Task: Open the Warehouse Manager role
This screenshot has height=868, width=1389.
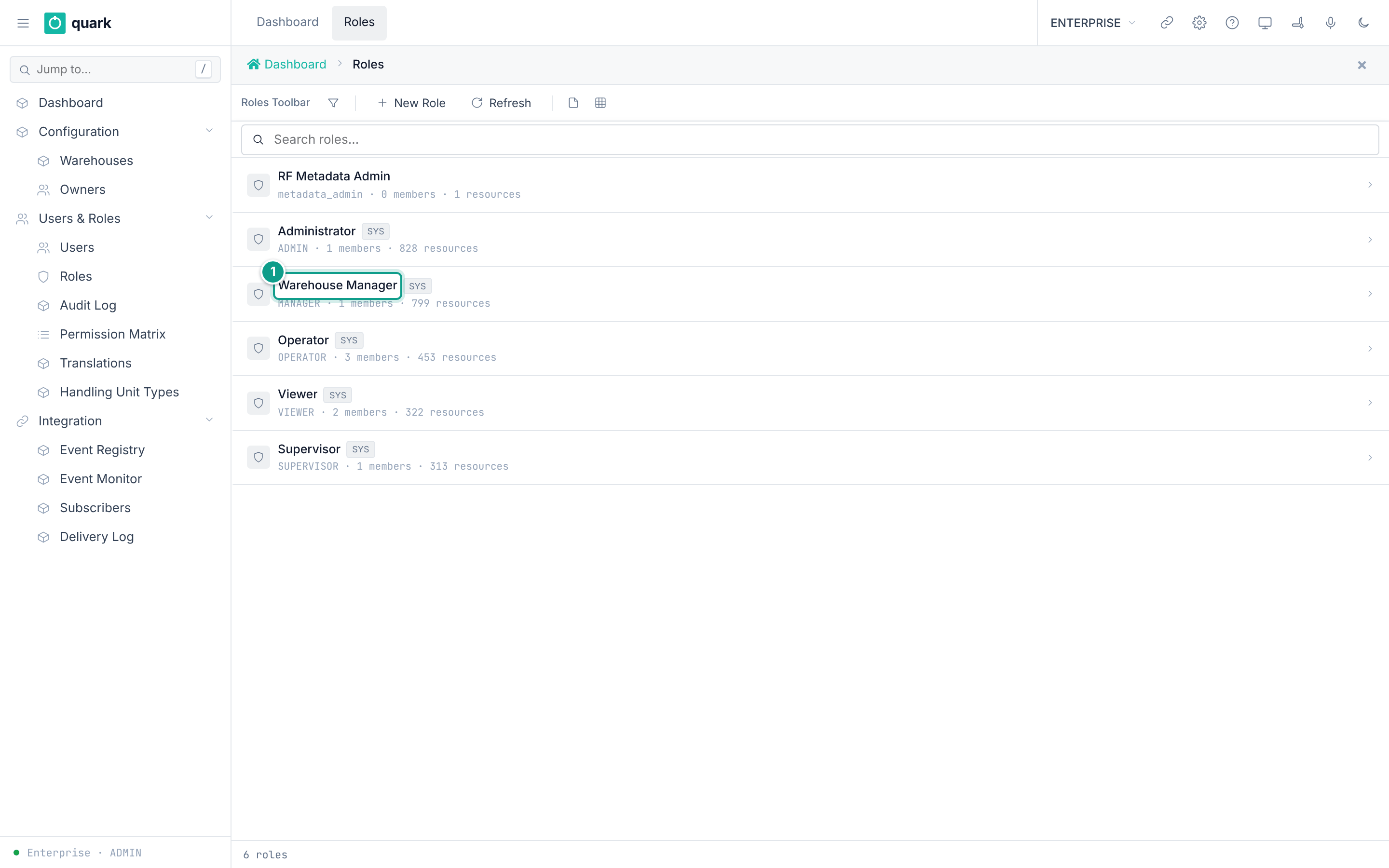Action: point(338,285)
